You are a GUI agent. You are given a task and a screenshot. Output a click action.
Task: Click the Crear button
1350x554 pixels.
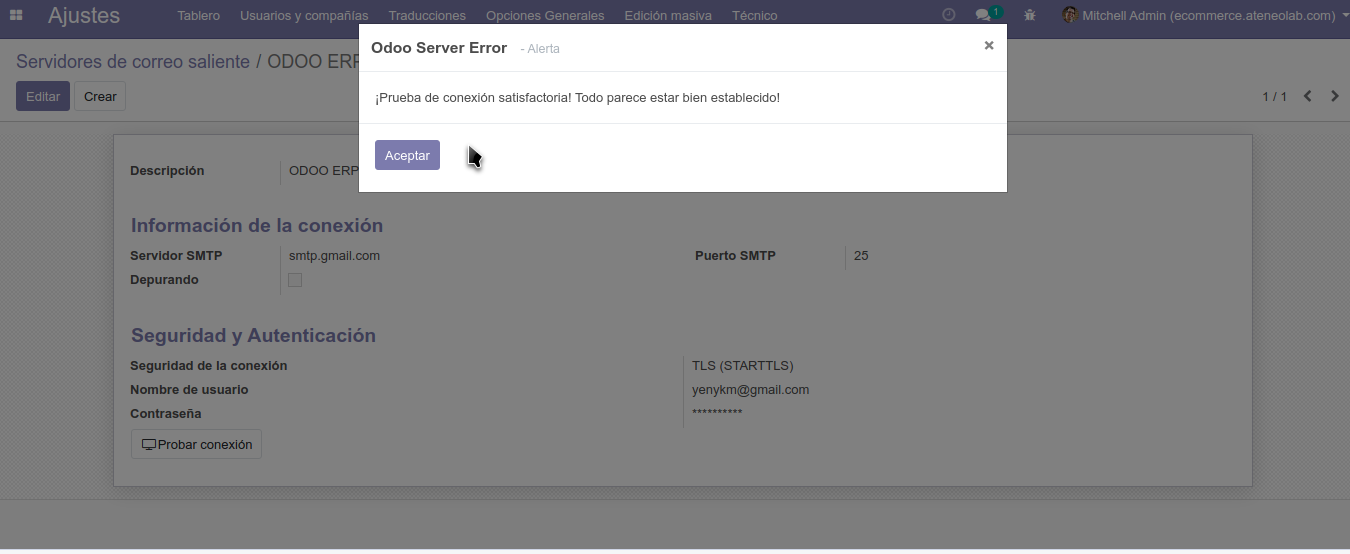pos(100,96)
